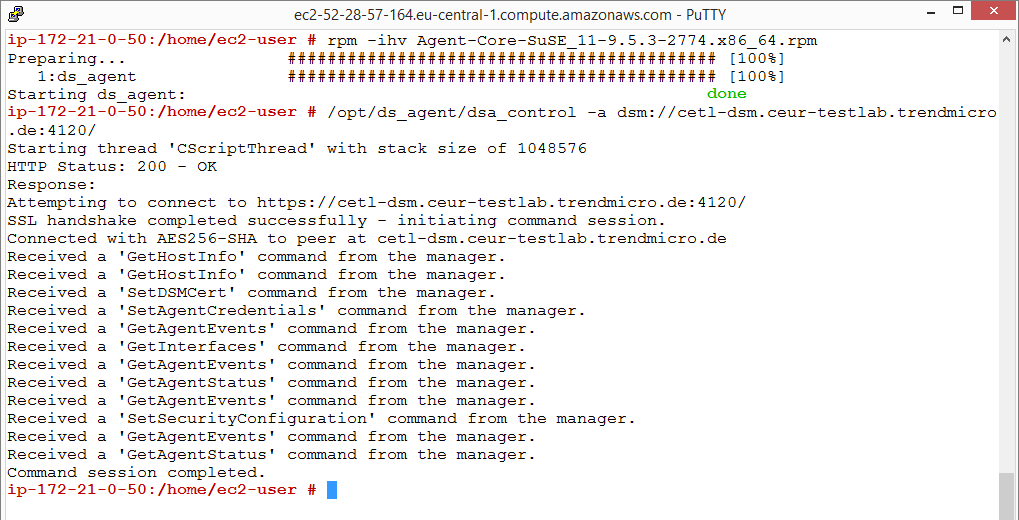This screenshot has height=520, width=1019.
Task: Click the https URL in the connection line
Action: tap(501, 203)
